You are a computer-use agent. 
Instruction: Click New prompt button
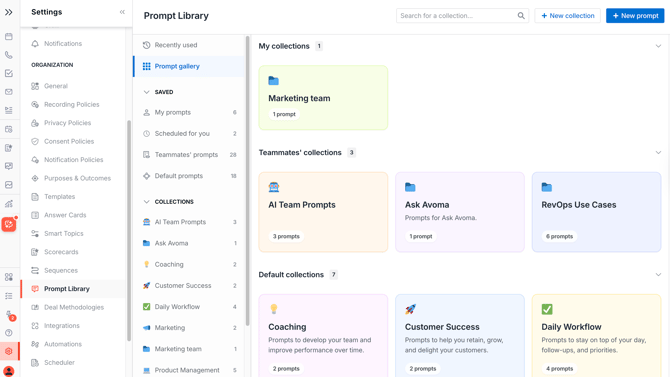point(635,16)
